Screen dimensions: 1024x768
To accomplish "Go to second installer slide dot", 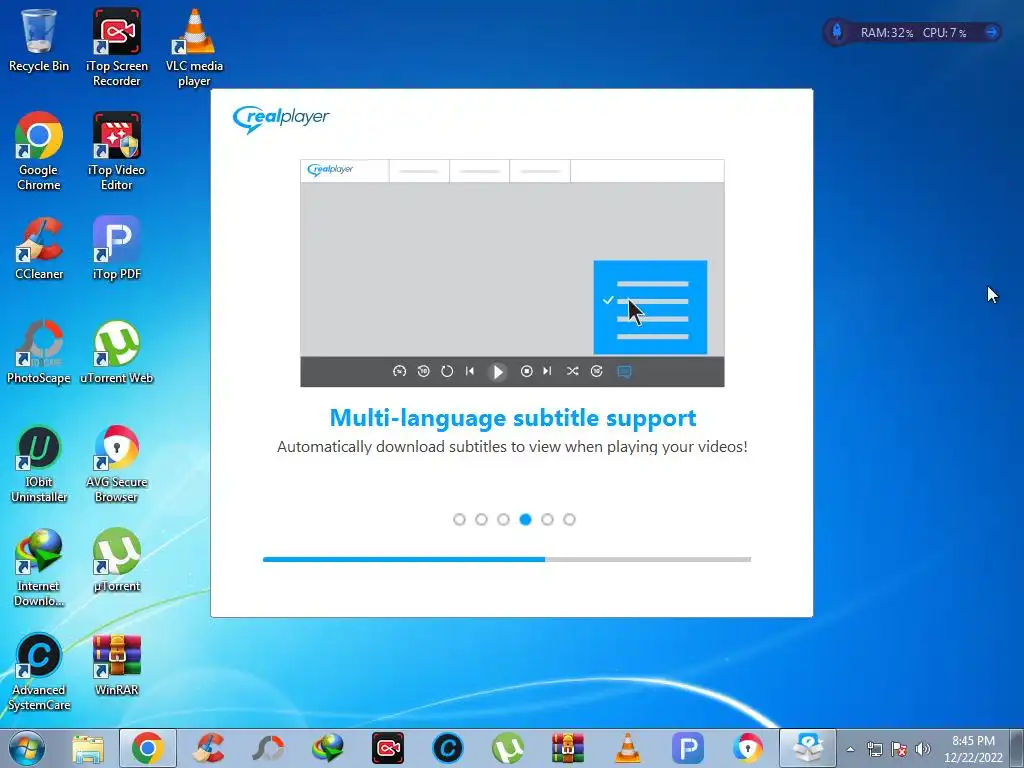I will pos(481,519).
